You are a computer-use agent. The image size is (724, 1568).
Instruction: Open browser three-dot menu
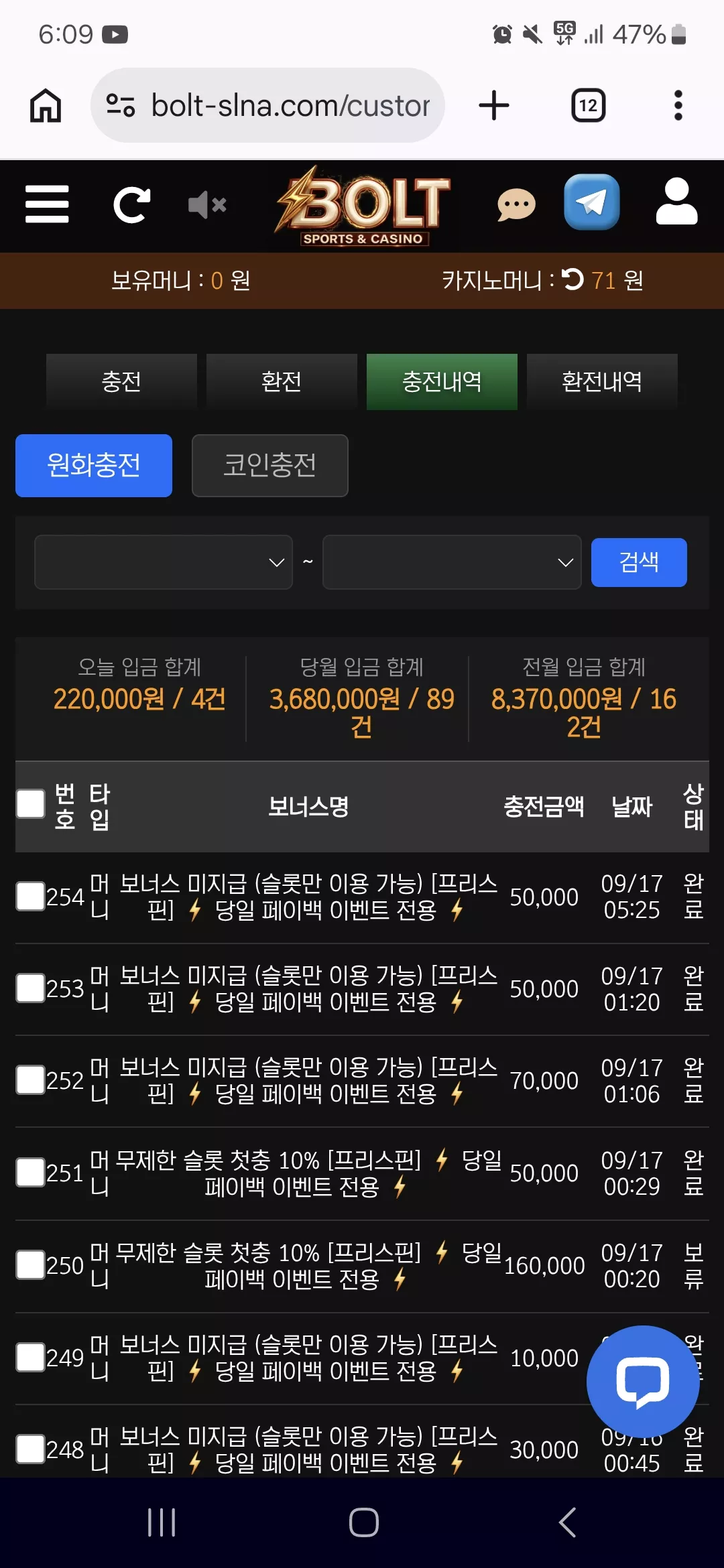point(678,105)
